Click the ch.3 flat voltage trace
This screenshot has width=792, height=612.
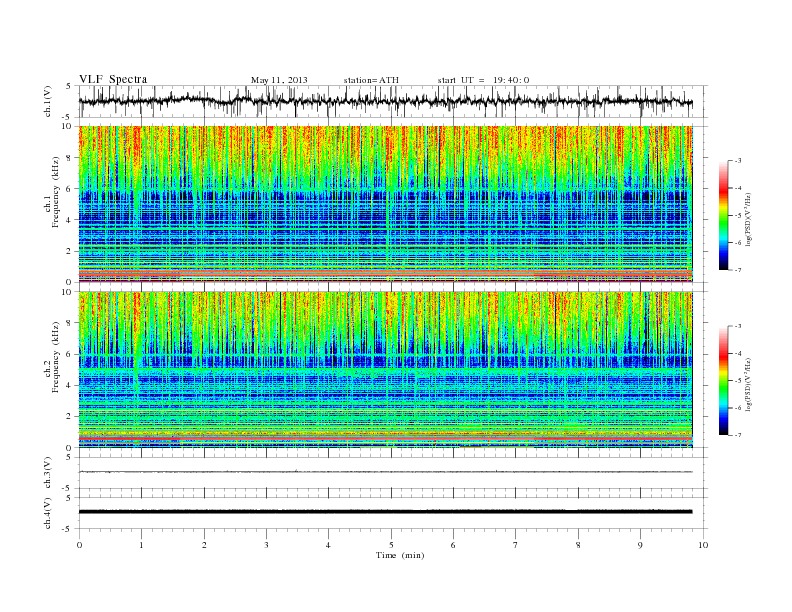[x=385, y=472]
